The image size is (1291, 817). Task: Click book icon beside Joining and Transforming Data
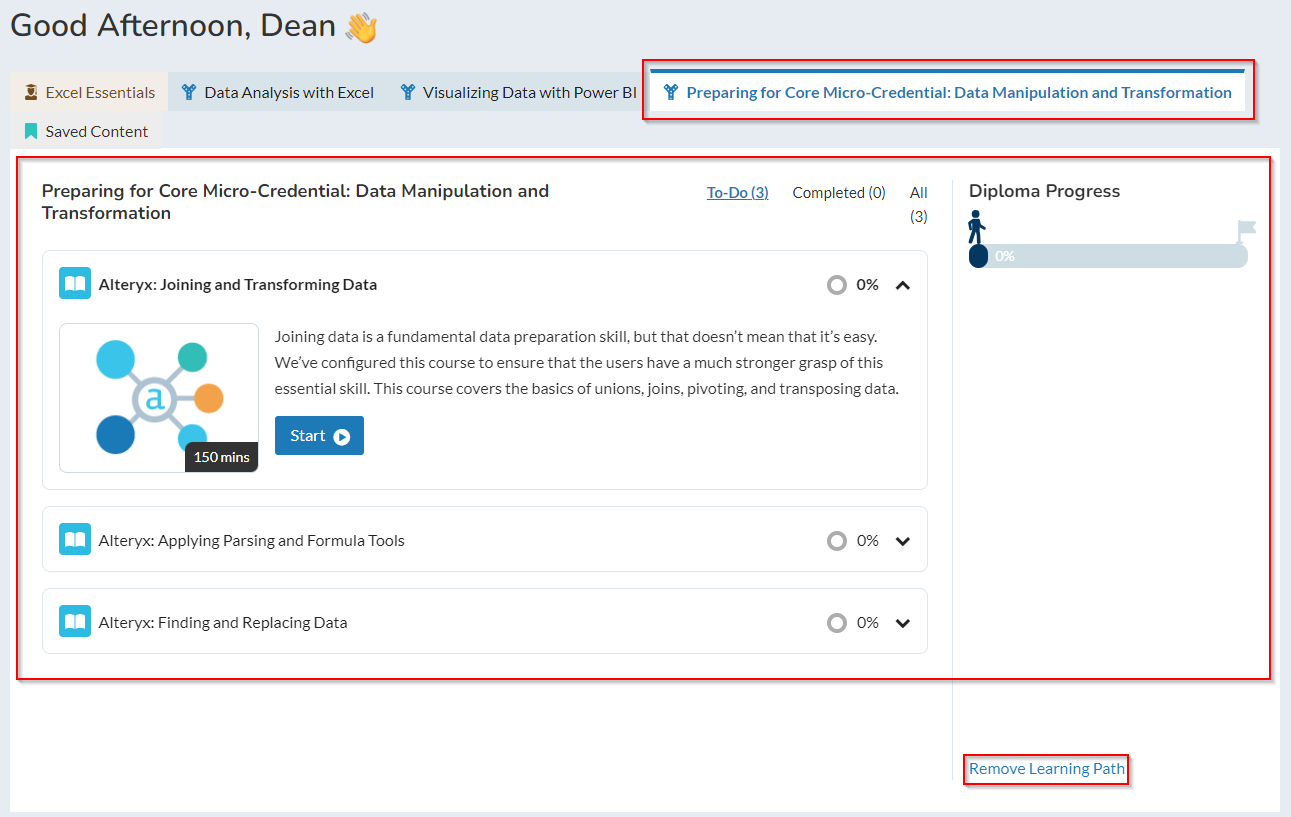75,284
